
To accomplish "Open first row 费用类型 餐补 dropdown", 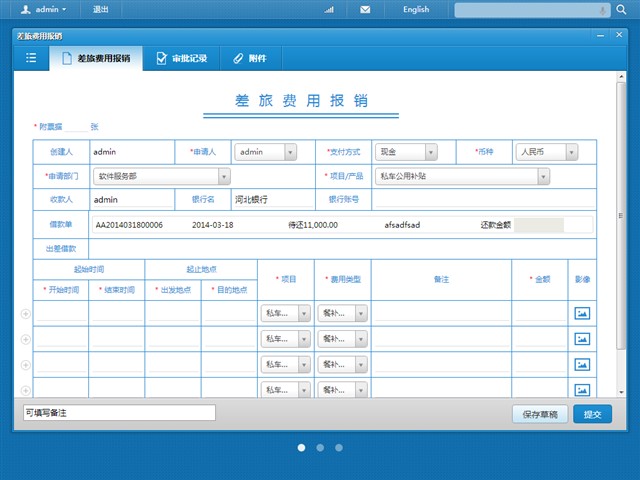I will click(x=342, y=313).
